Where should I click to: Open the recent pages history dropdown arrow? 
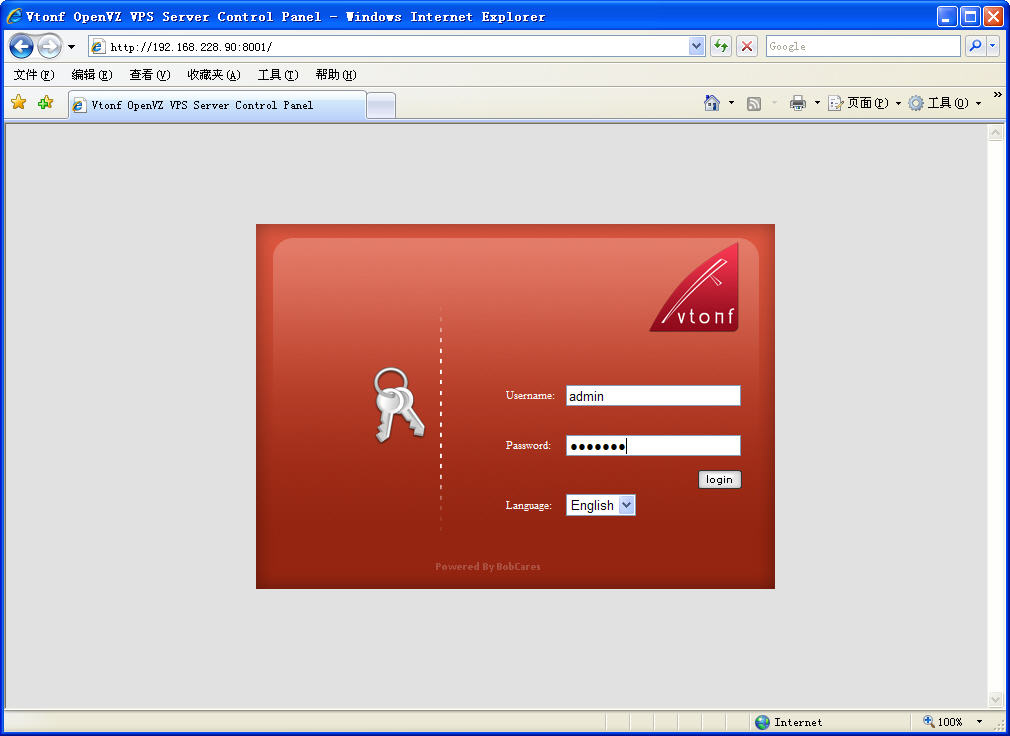coord(71,47)
